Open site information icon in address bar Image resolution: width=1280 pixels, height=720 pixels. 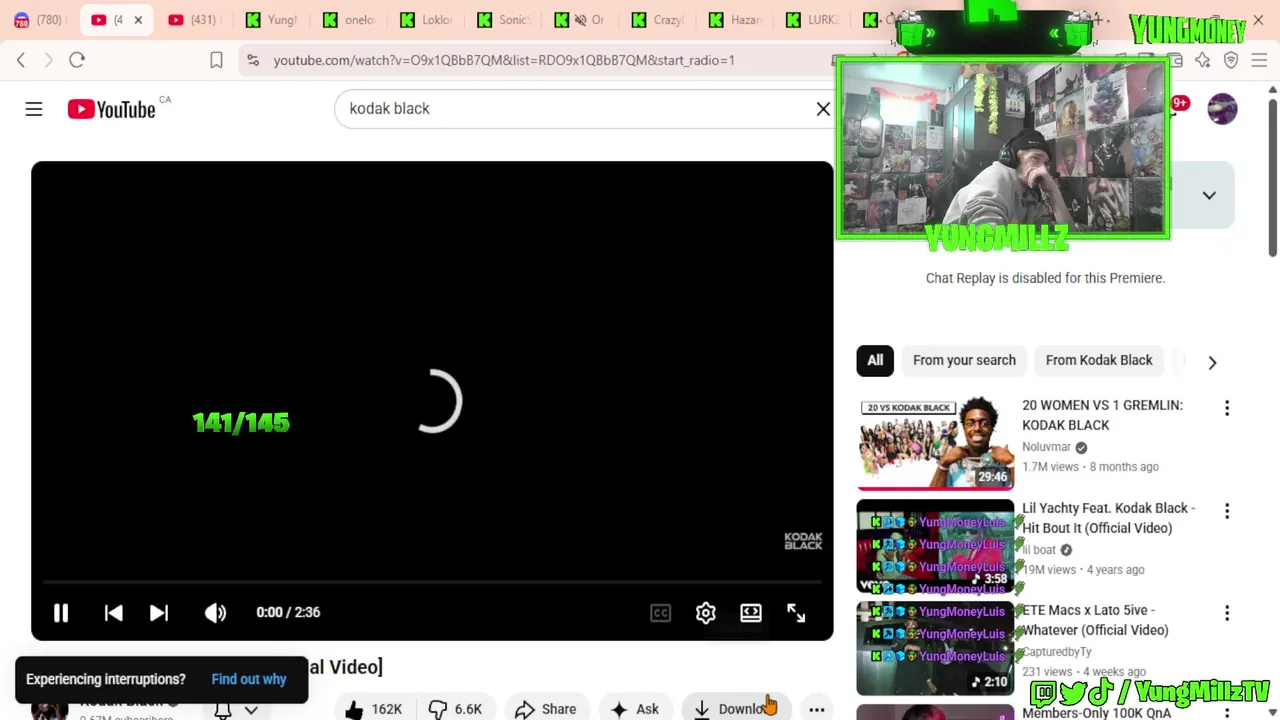tap(253, 60)
